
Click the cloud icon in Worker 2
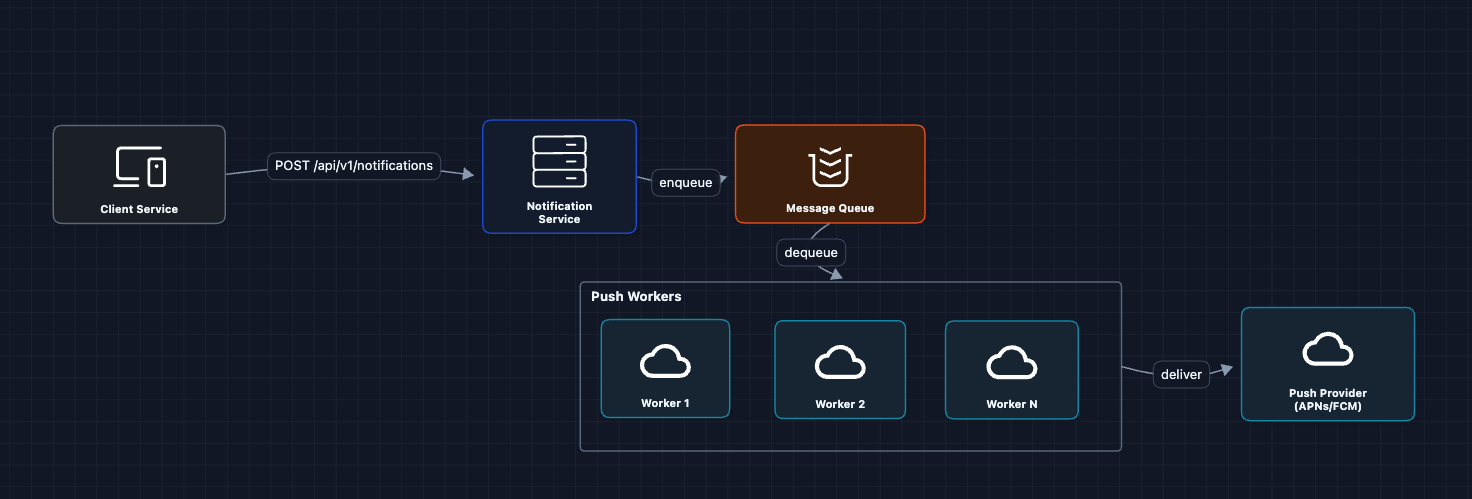click(x=839, y=364)
